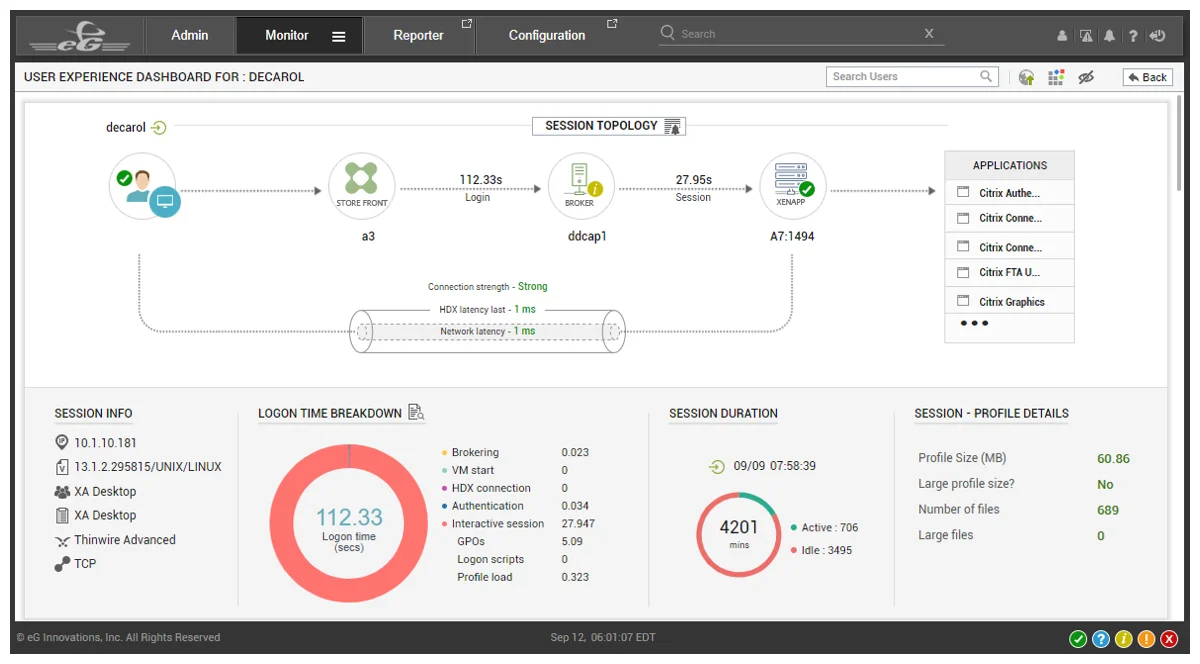Click Number of files value 689
Viewport: 1200px width, 664px height.
point(1108,510)
